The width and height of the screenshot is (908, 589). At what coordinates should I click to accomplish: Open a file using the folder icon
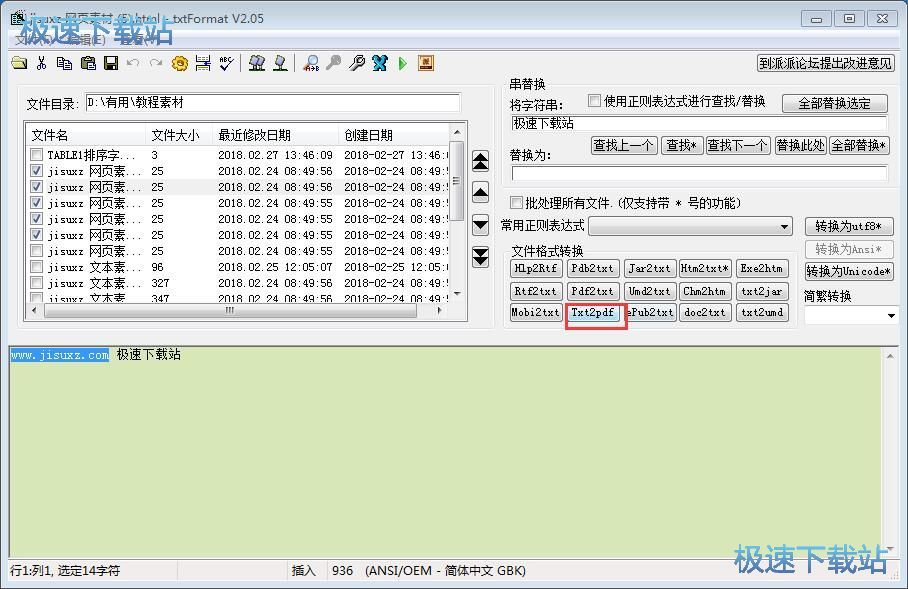pyautogui.click(x=20, y=63)
